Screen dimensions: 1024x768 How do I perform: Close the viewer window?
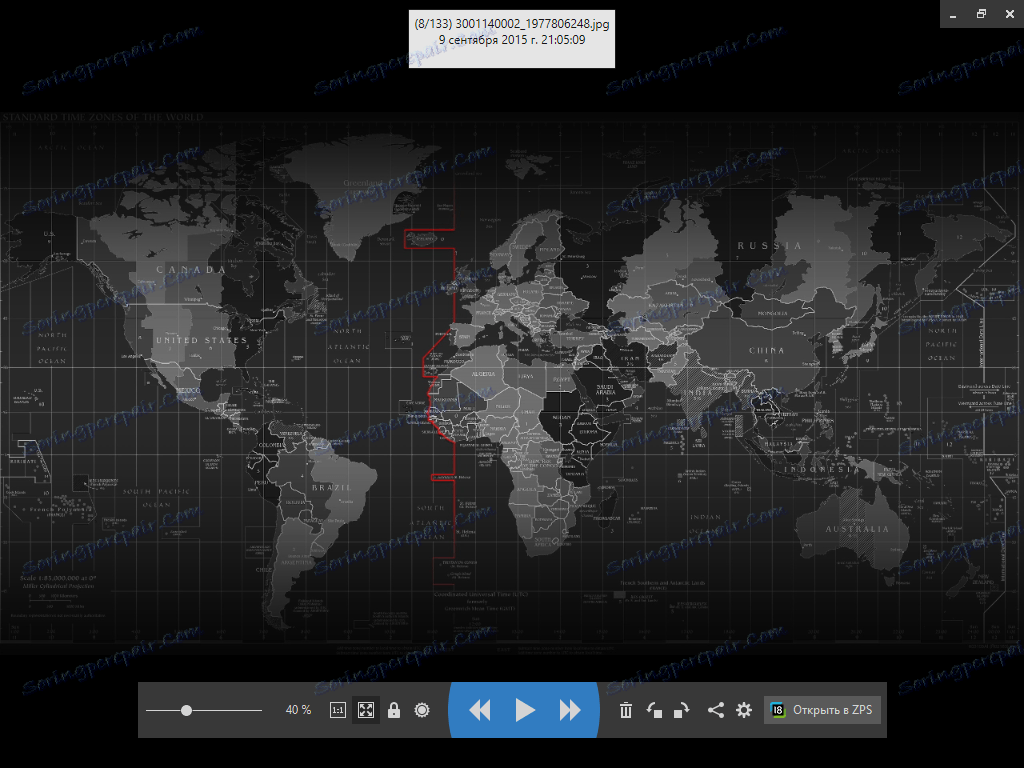click(1010, 14)
